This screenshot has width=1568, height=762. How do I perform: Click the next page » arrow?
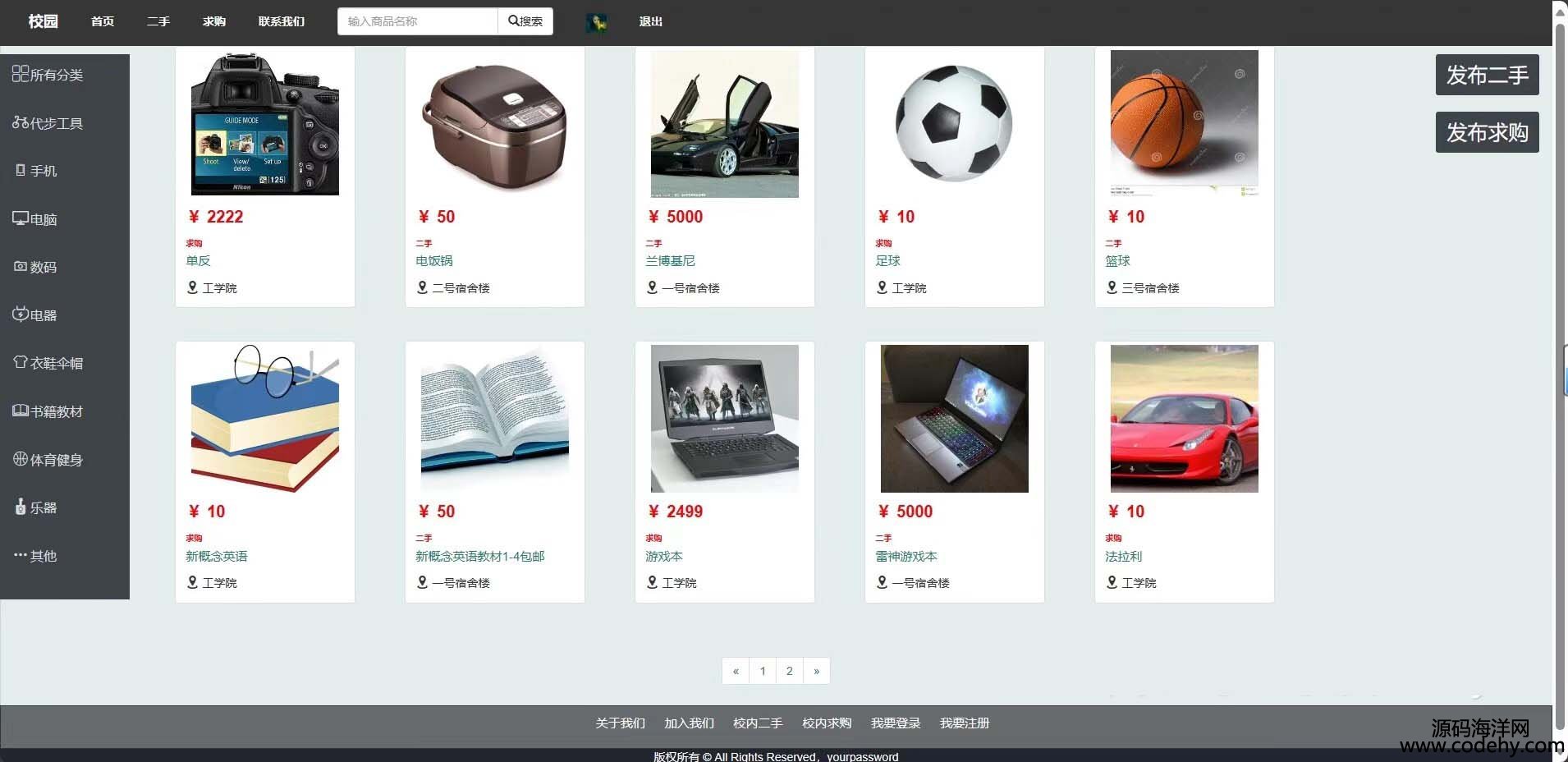click(817, 671)
